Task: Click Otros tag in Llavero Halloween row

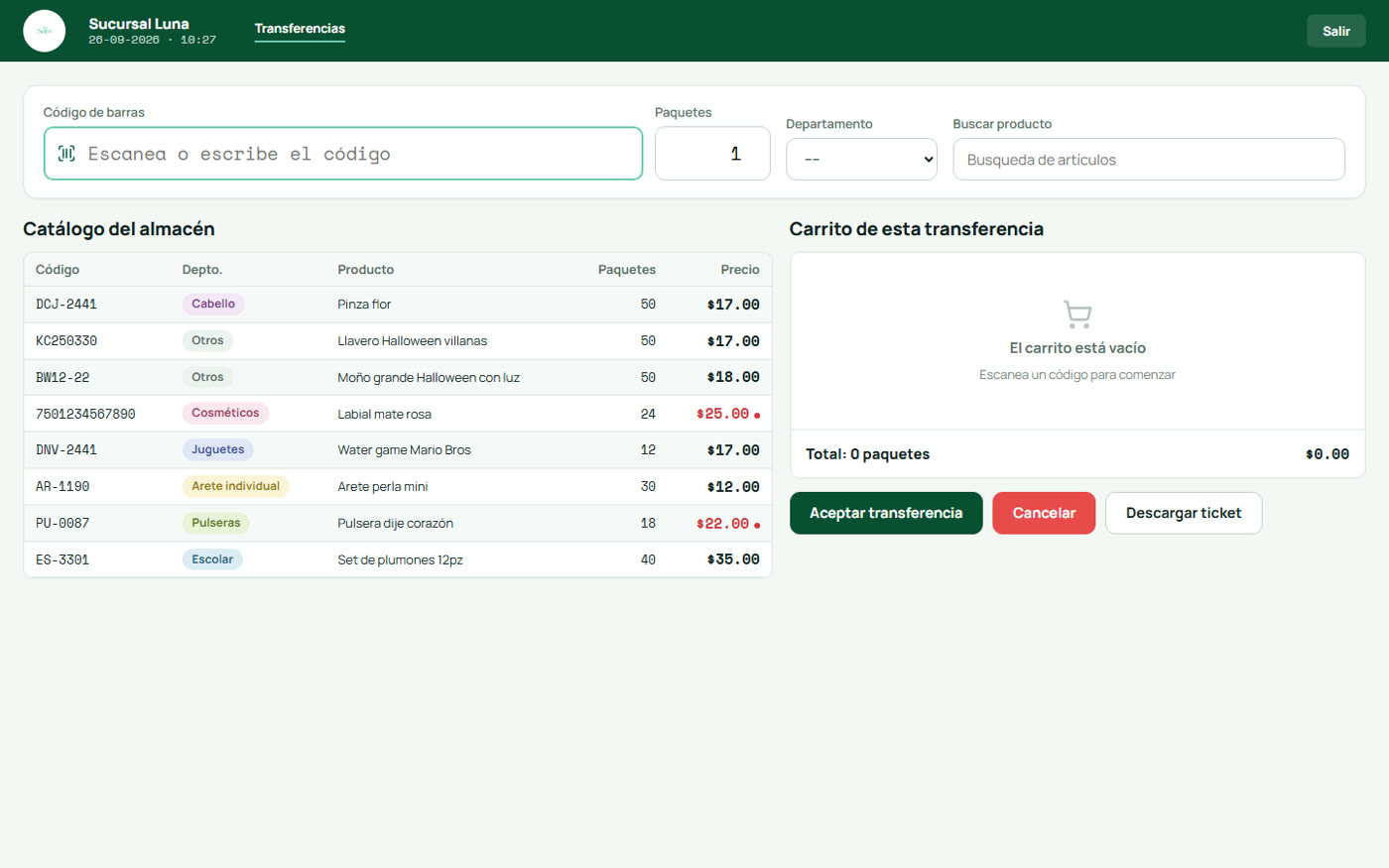Action: point(207,340)
